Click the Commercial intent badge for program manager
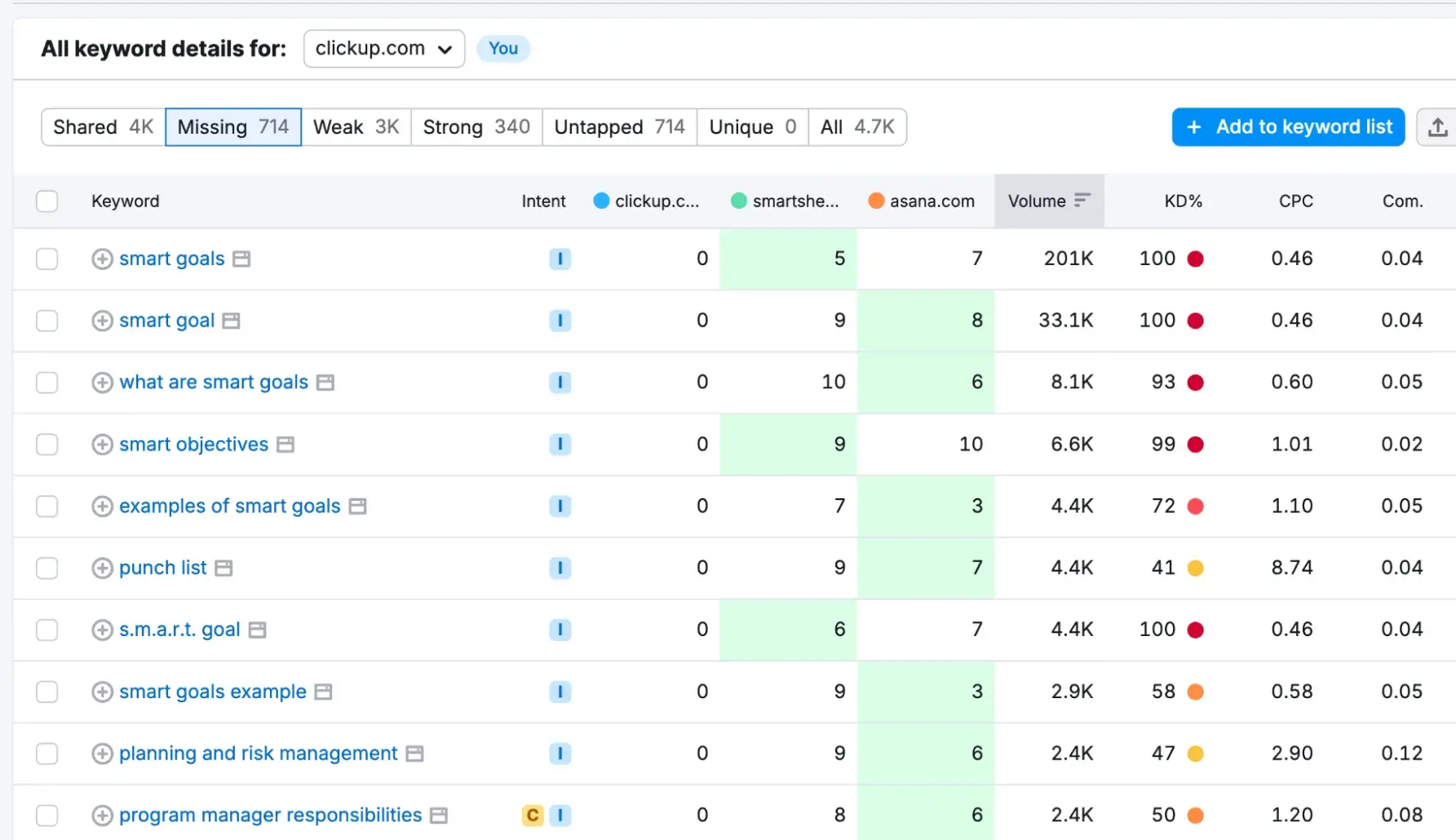Screen dimensions: 1456x840 533,816
